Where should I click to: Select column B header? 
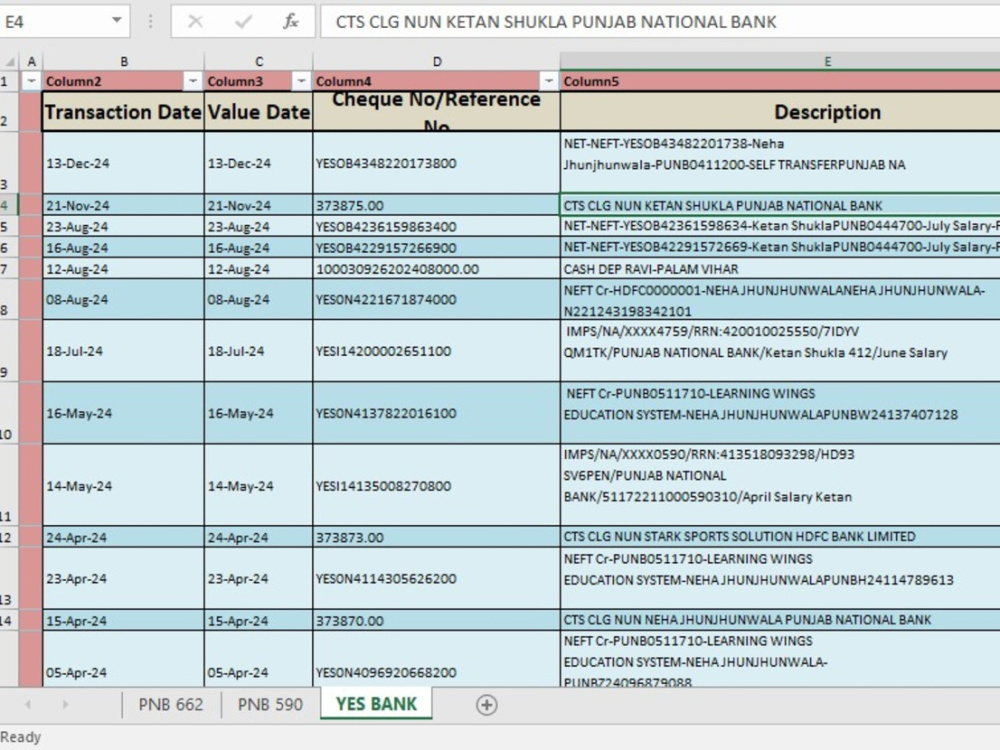pyautogui.click(x=124, y=62)
